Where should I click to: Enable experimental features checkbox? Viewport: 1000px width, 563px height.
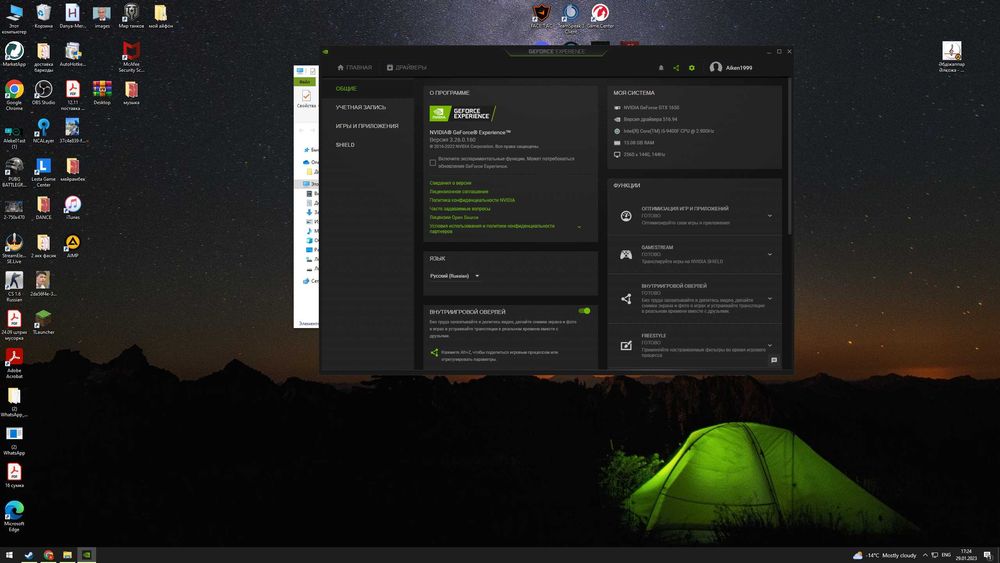pyautogui.click(x=432, y=163)
